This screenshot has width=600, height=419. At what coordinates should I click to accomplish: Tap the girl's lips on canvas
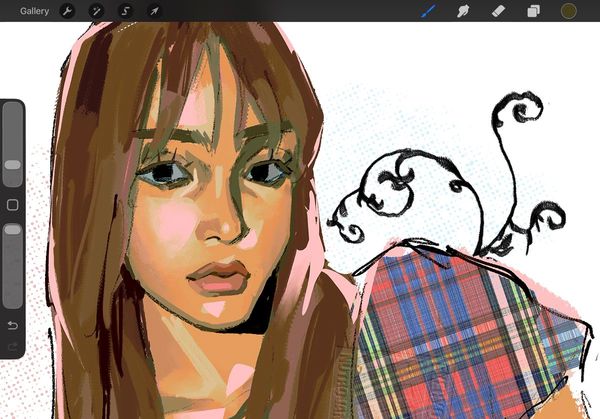click(x=219, y=277)
